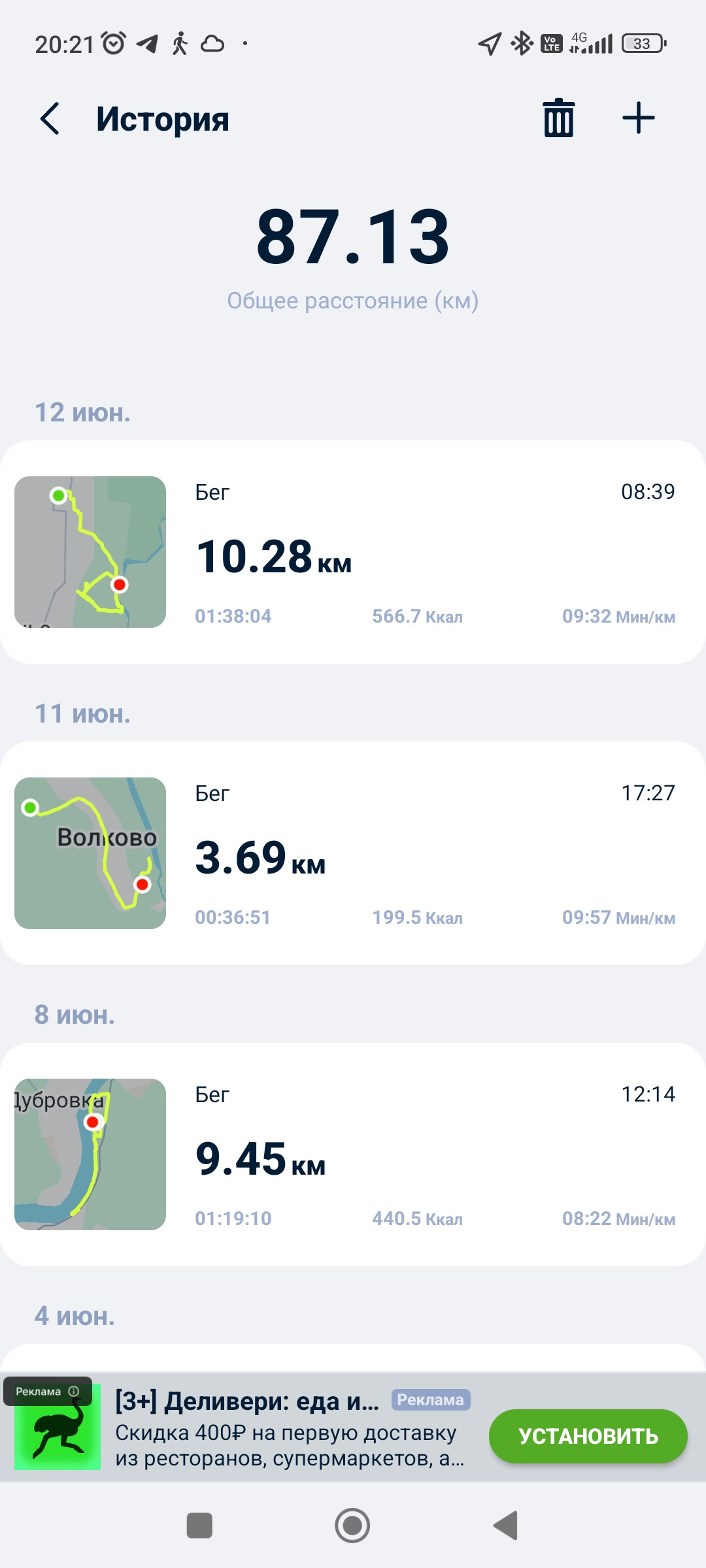The image size is (706, 1568).
Task: Tap the back arrow next to История
Action: (x=50, y=118)
